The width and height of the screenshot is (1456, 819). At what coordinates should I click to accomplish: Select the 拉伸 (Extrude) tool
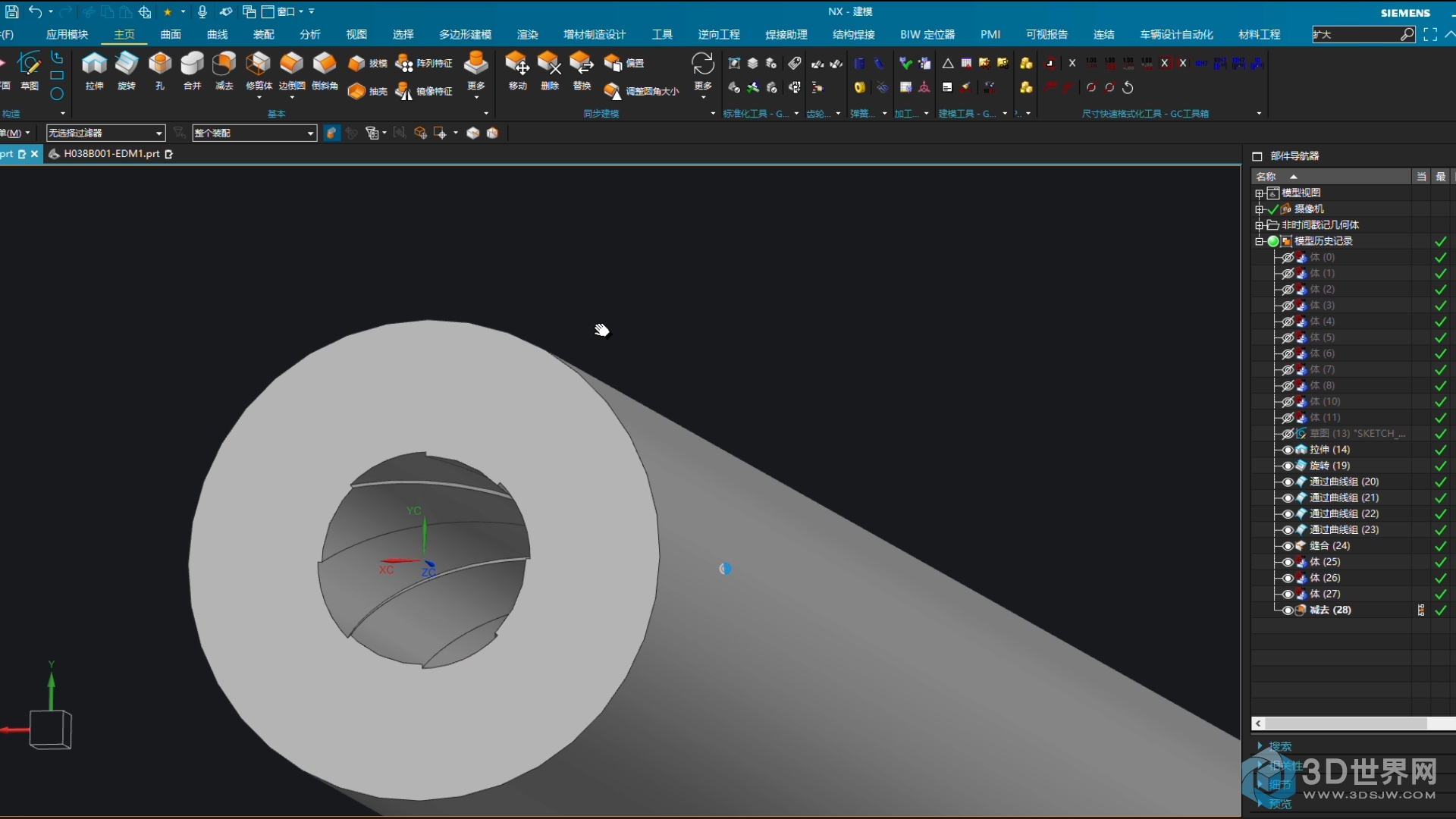[94, 71]
